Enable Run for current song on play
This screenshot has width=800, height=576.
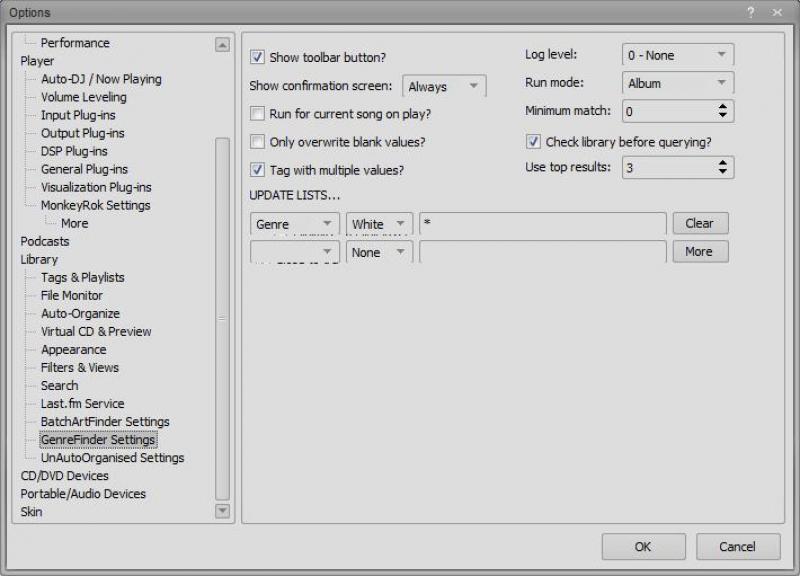(x=257, y=114)
